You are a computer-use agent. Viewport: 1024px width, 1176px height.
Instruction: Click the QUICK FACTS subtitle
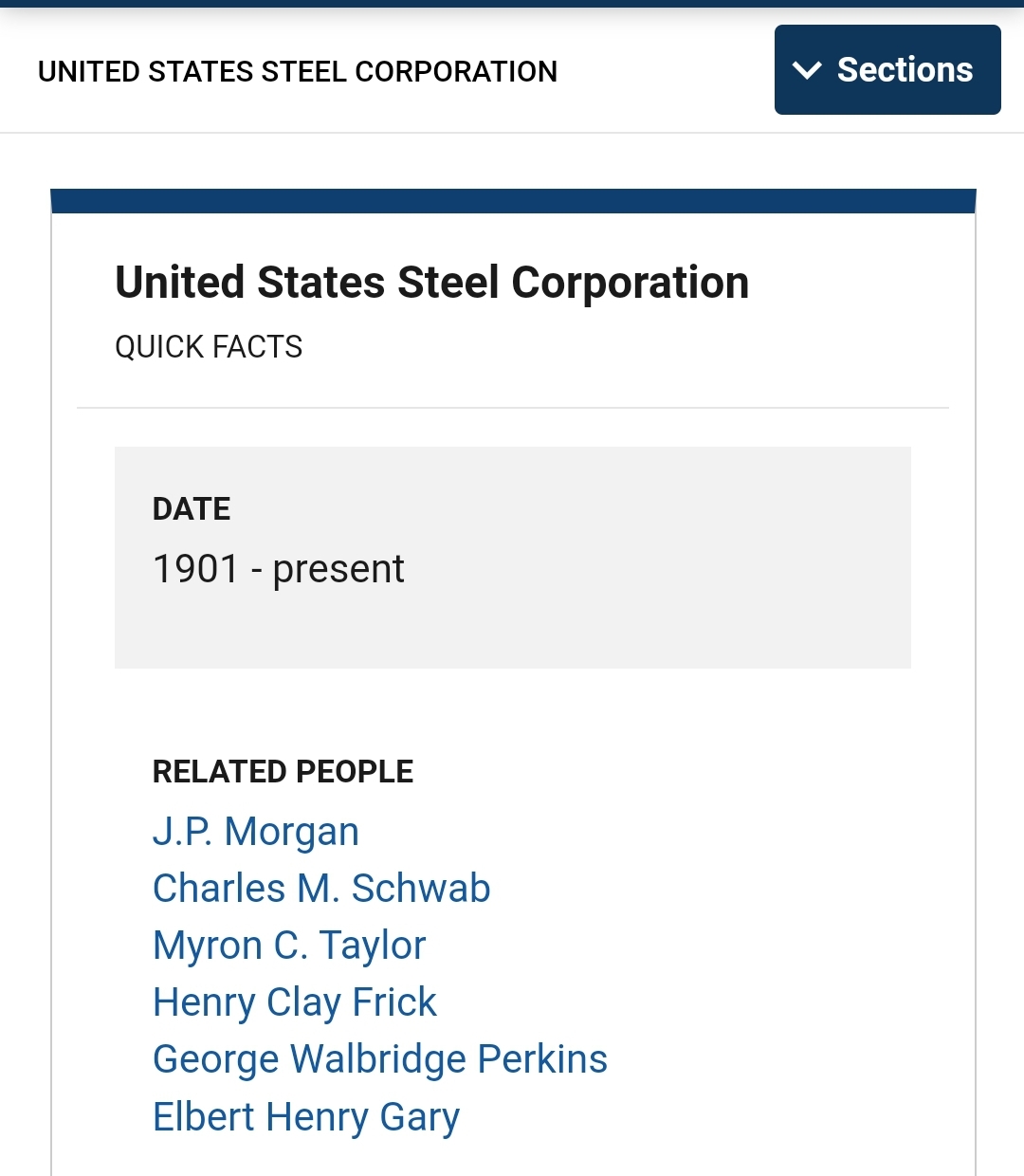click(209, 347)
